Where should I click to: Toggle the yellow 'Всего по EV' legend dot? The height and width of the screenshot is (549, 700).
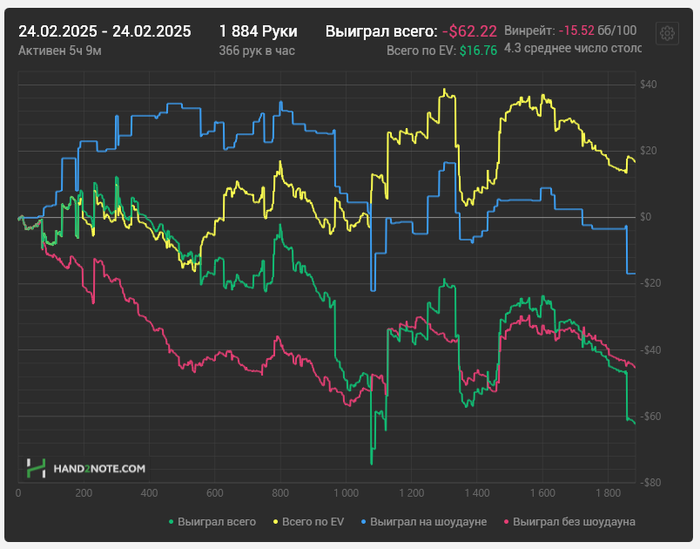click(275, 521)
